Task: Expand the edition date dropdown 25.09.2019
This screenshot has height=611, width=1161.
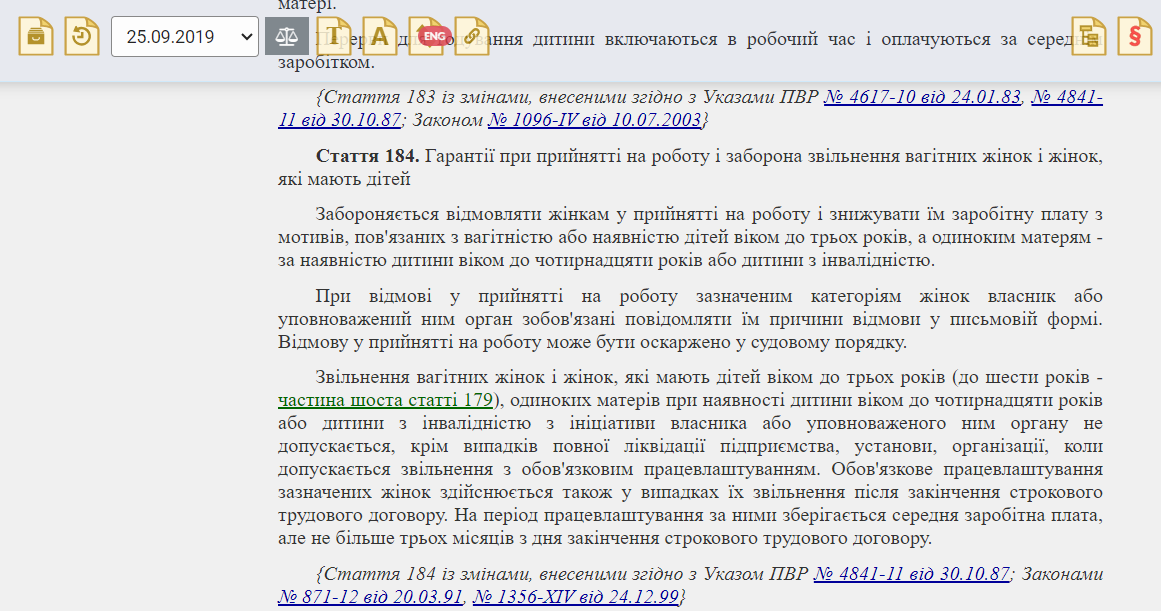Action: tap(184, 36)
